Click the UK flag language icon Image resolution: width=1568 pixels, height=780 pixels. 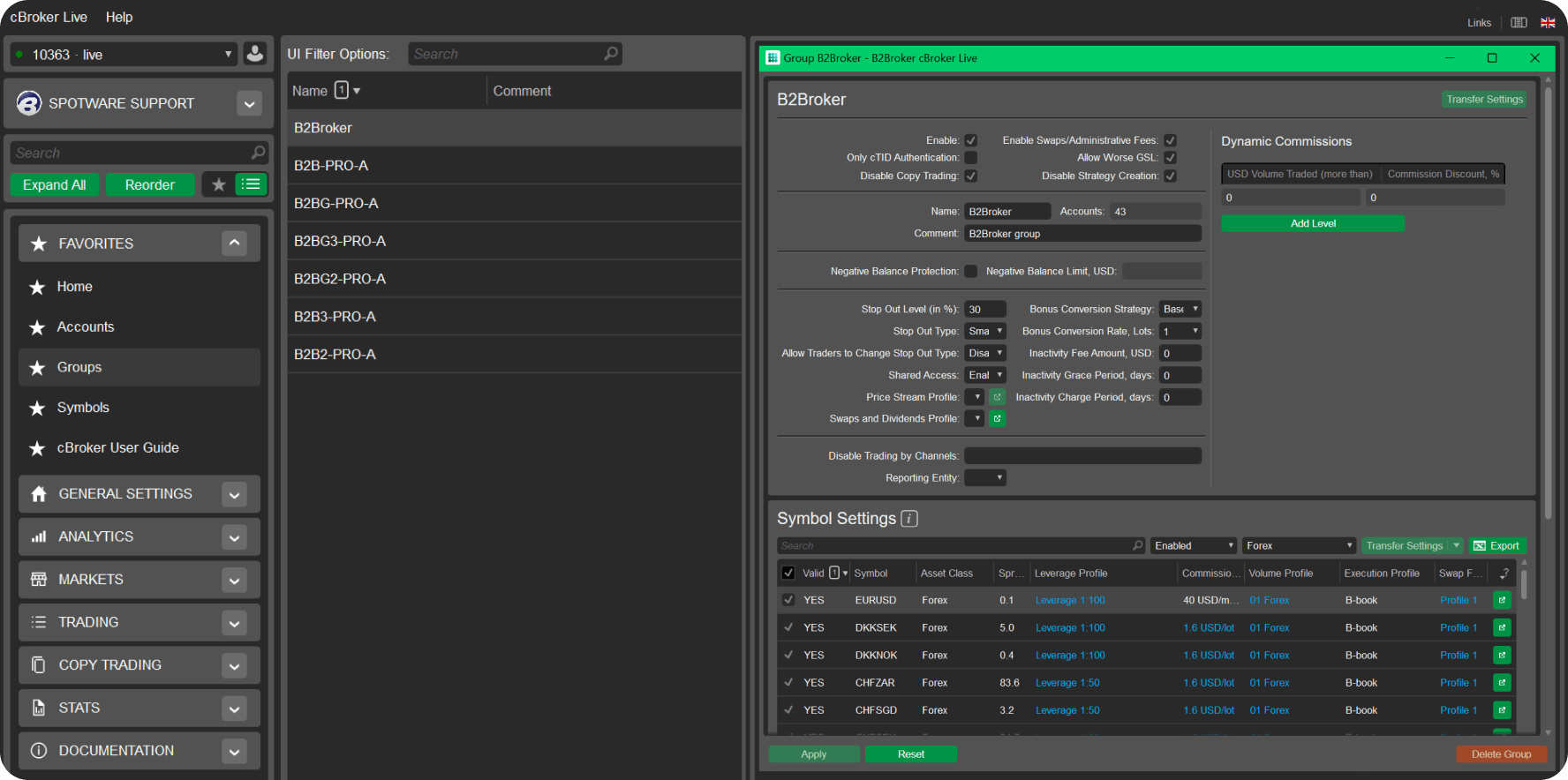pos(1548,23)
